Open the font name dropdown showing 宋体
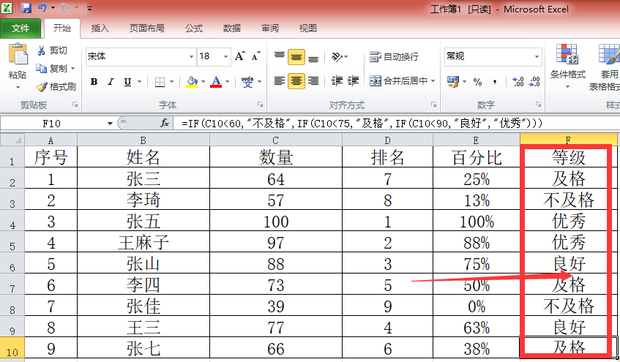 (x=191, y=57)
